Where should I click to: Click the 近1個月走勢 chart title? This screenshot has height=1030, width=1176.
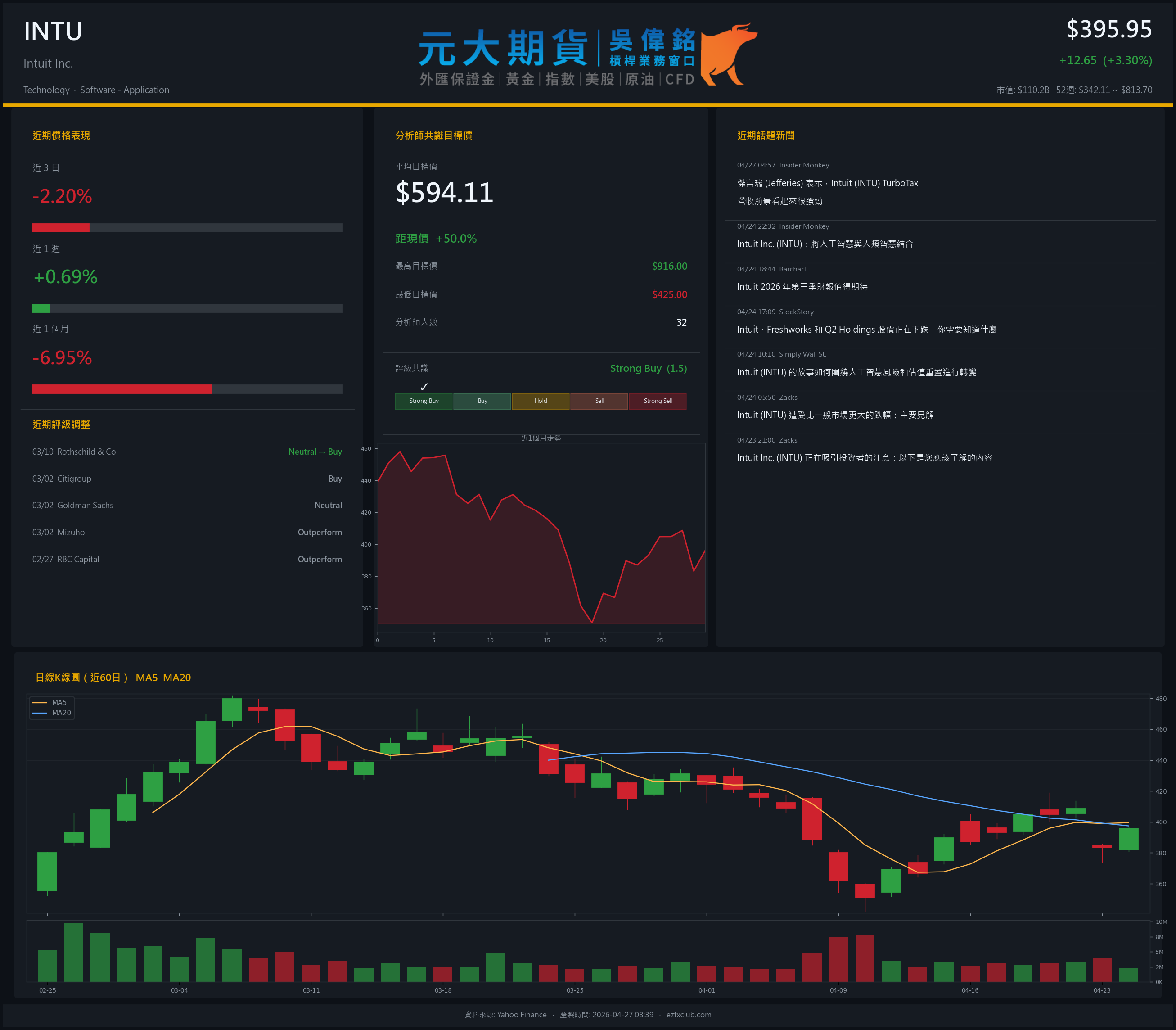point(541,438)
